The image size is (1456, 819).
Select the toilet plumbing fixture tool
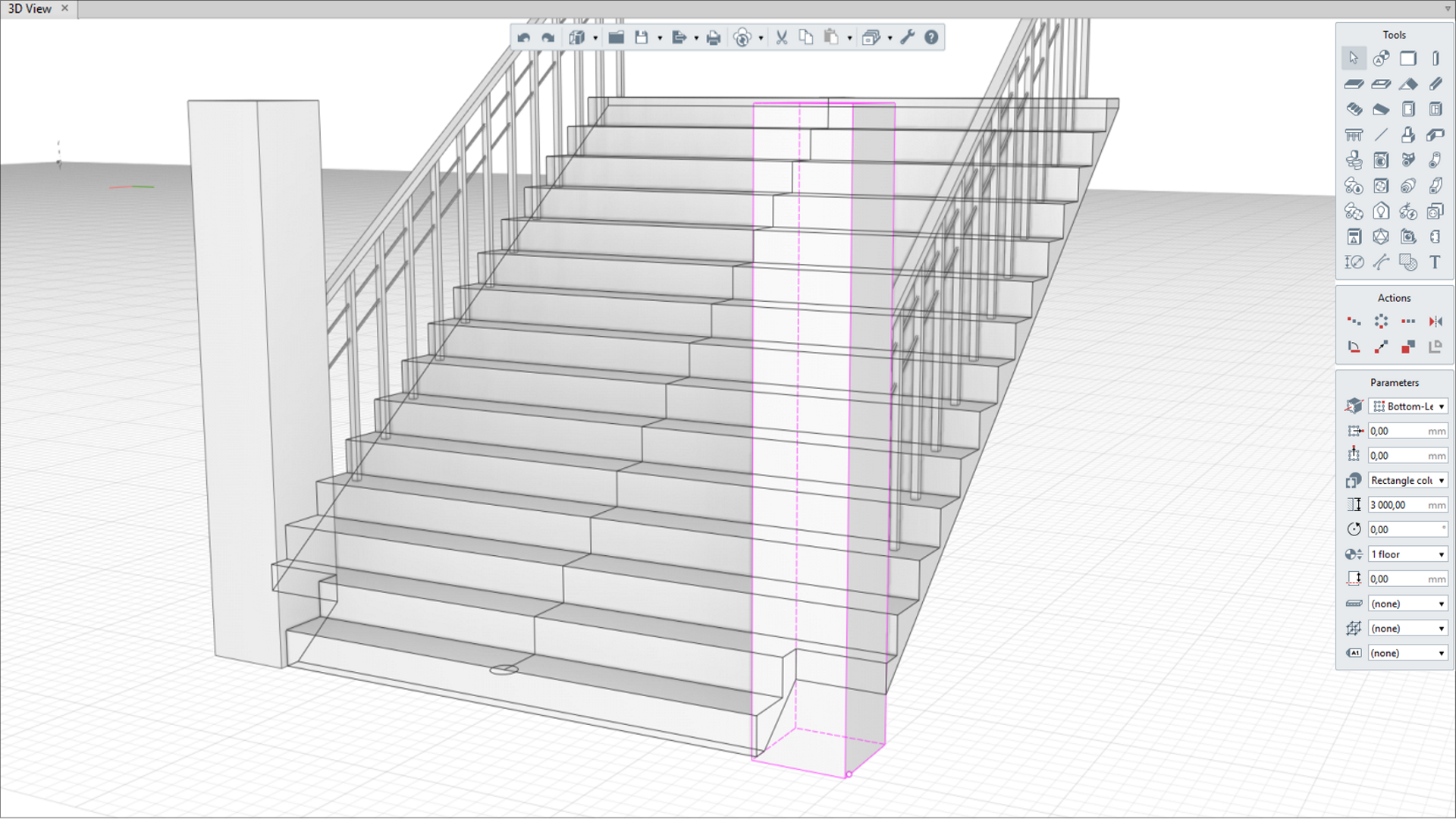1354,160
